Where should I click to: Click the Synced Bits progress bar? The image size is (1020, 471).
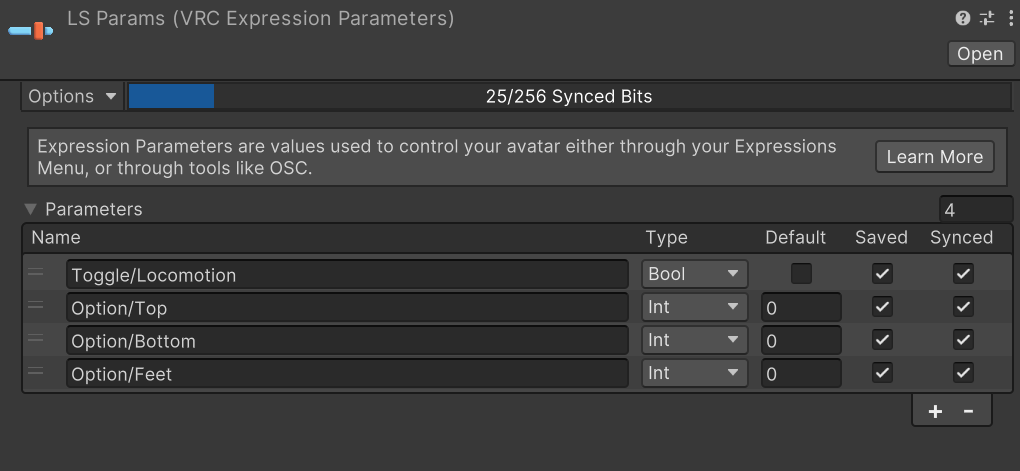click(x=568, y=97)
